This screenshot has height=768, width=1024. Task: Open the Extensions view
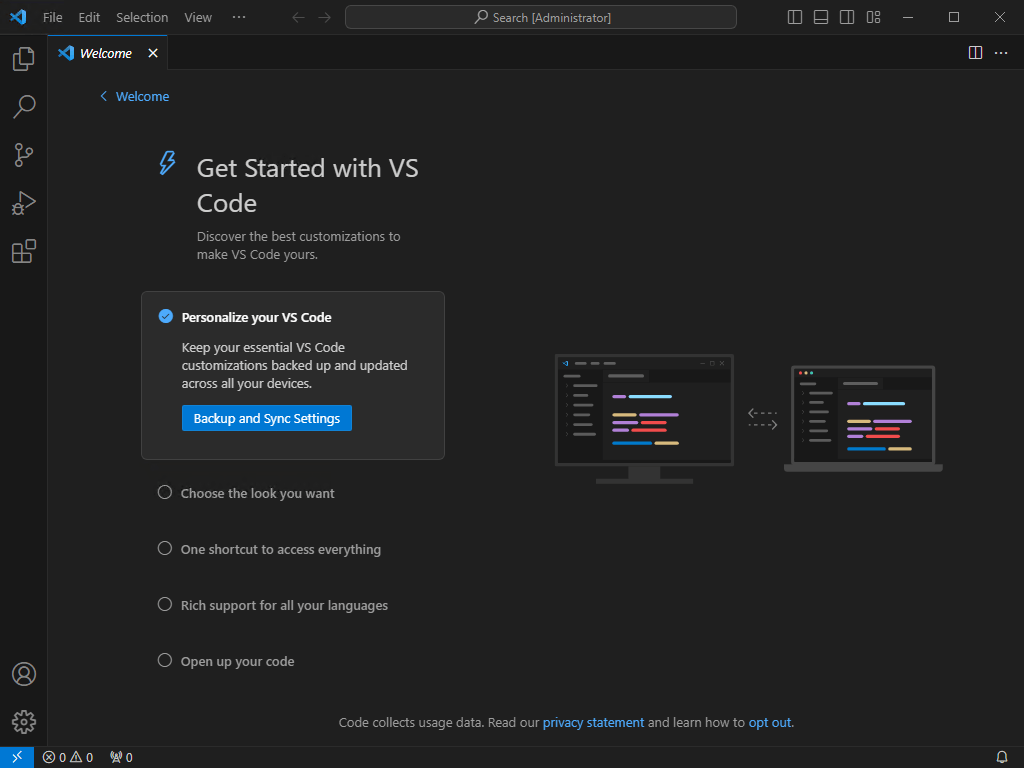(24, 251)
